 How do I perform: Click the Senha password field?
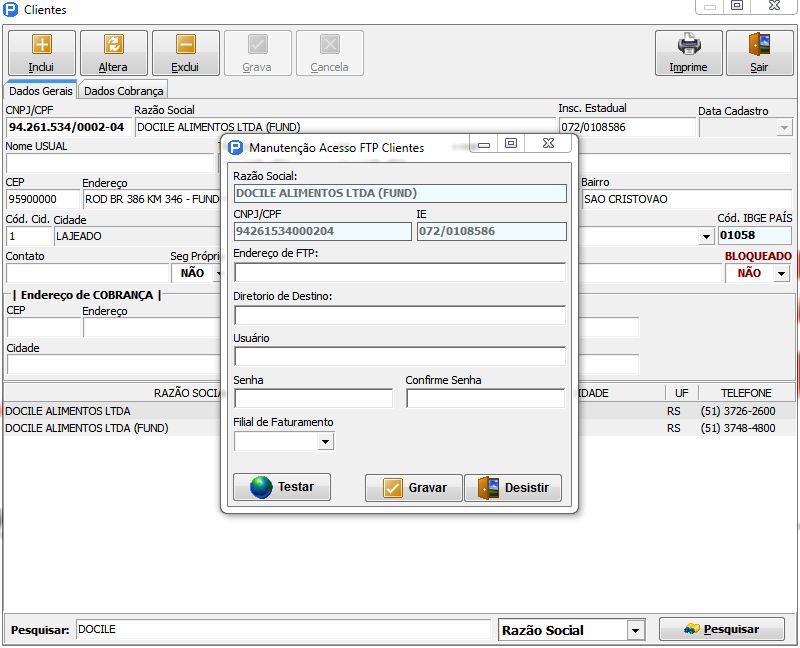[313, 398]
